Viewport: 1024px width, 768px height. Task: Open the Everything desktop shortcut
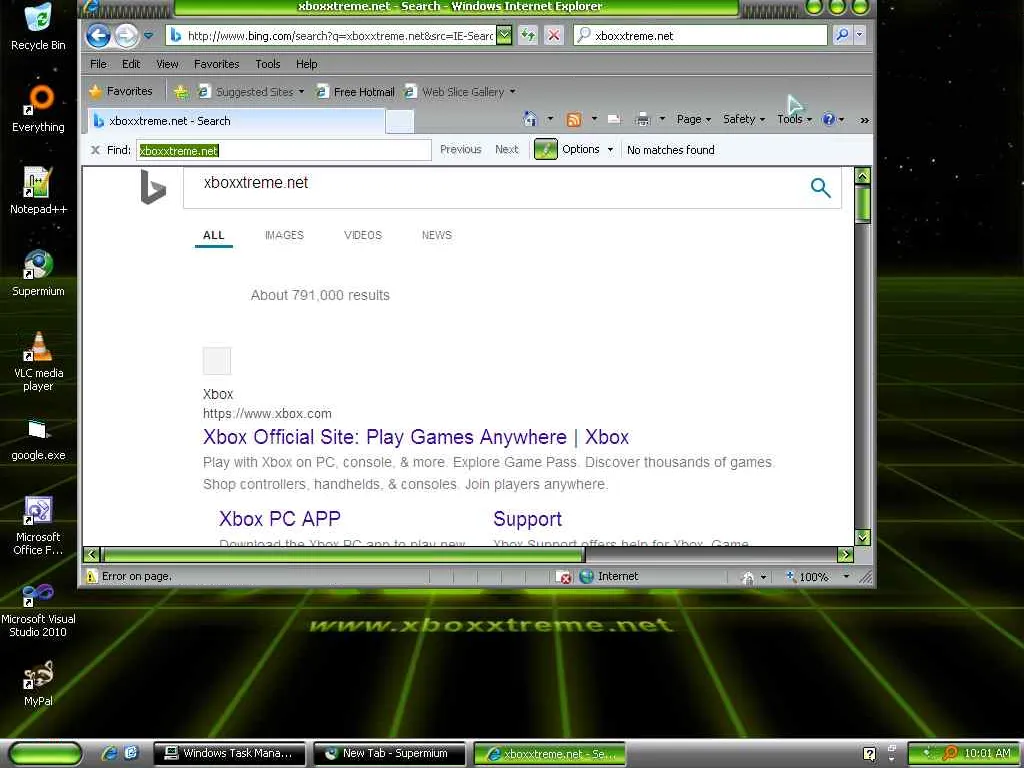(x=38, y=108)
